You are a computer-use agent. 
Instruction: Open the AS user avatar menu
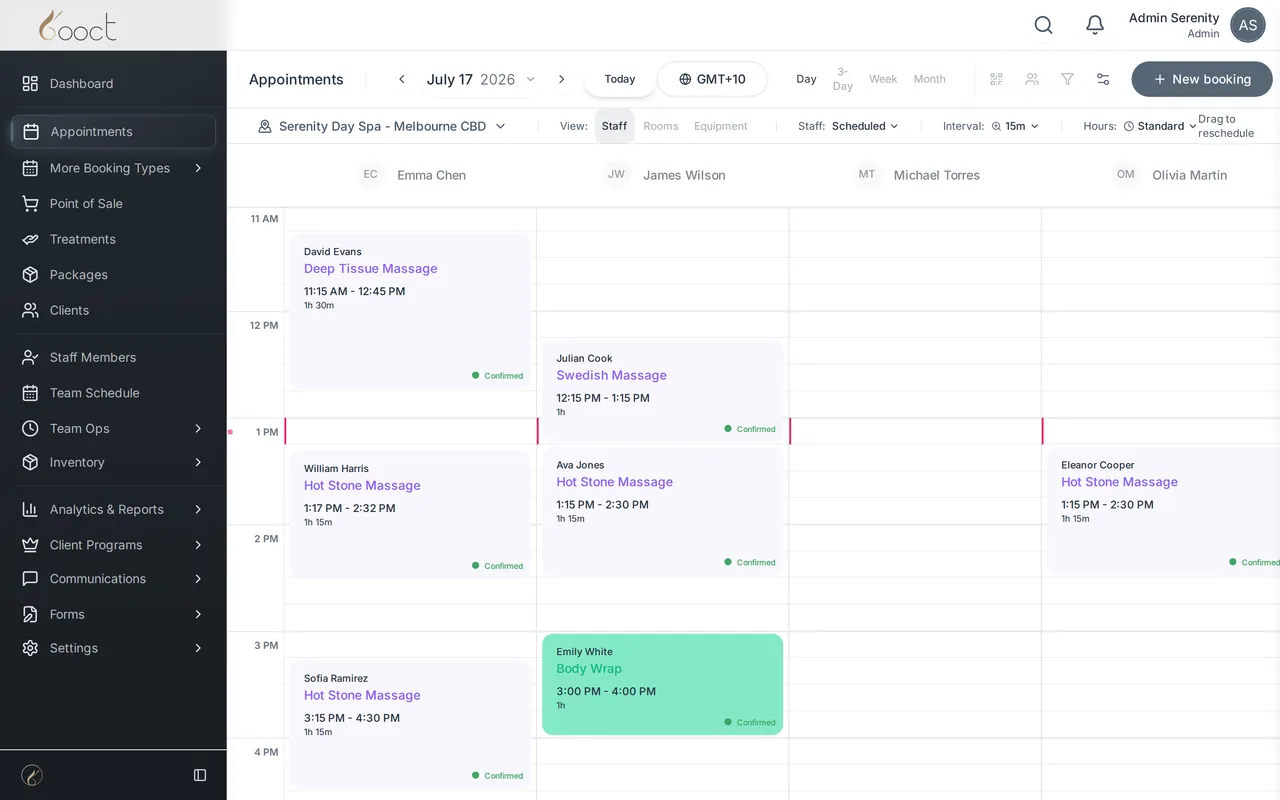pyautogui.click(x=1248, y=25)
